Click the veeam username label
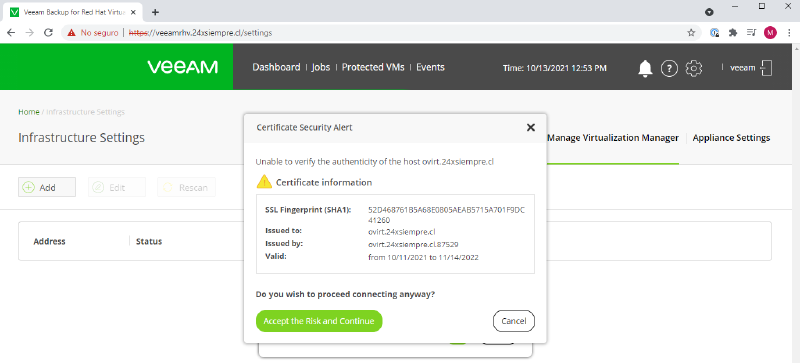Image resolution: width=800 pixels, height=363 pixels. [x=742, y=67]
